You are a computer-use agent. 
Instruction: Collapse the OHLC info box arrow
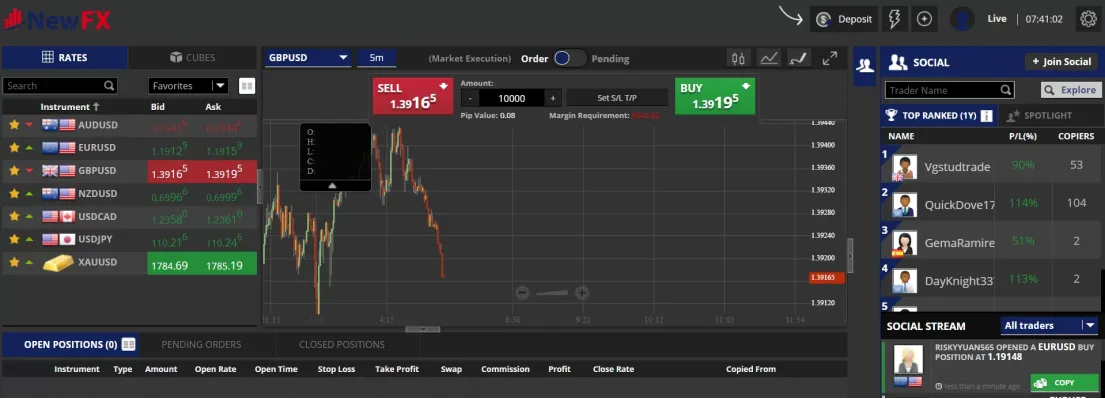(x=333, y=185)
